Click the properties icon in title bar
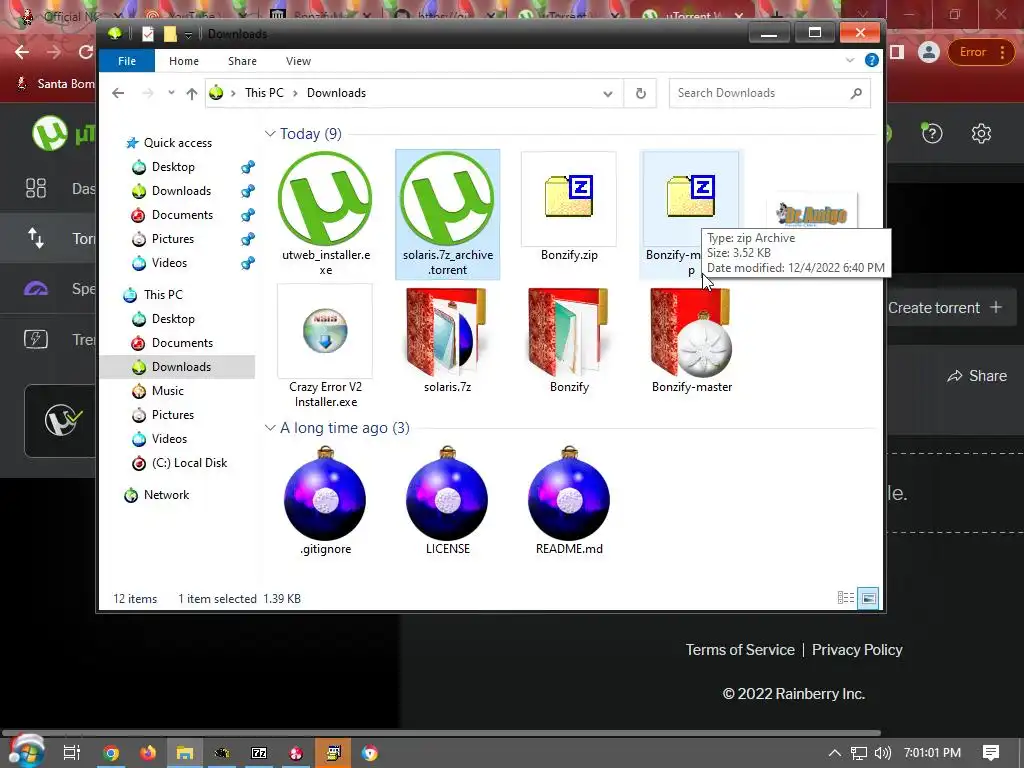 coord(148,34)
